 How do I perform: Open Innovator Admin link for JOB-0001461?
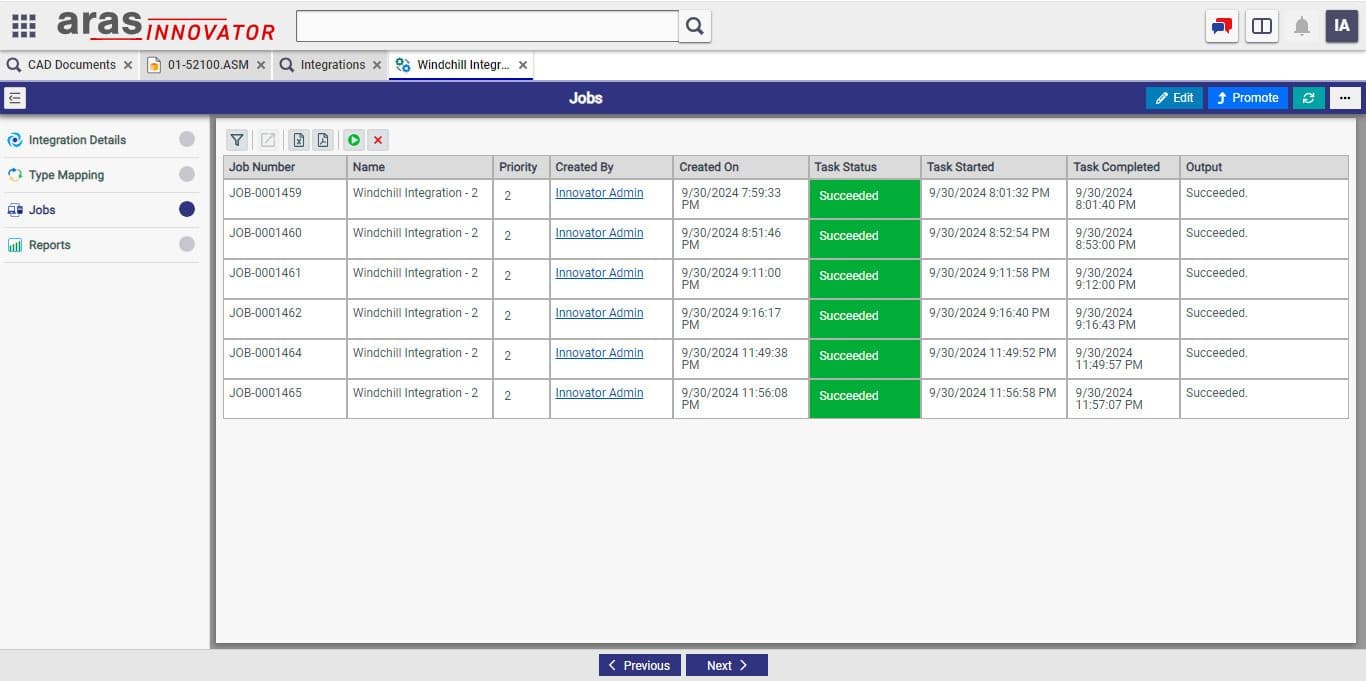pos(599,273)
